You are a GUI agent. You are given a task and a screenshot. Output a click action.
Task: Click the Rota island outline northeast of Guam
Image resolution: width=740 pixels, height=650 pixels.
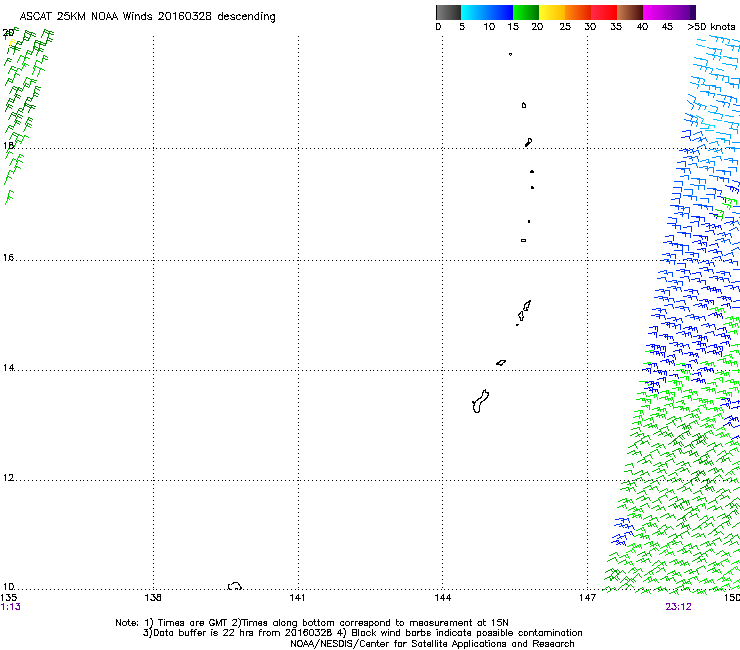coord(501,363)
